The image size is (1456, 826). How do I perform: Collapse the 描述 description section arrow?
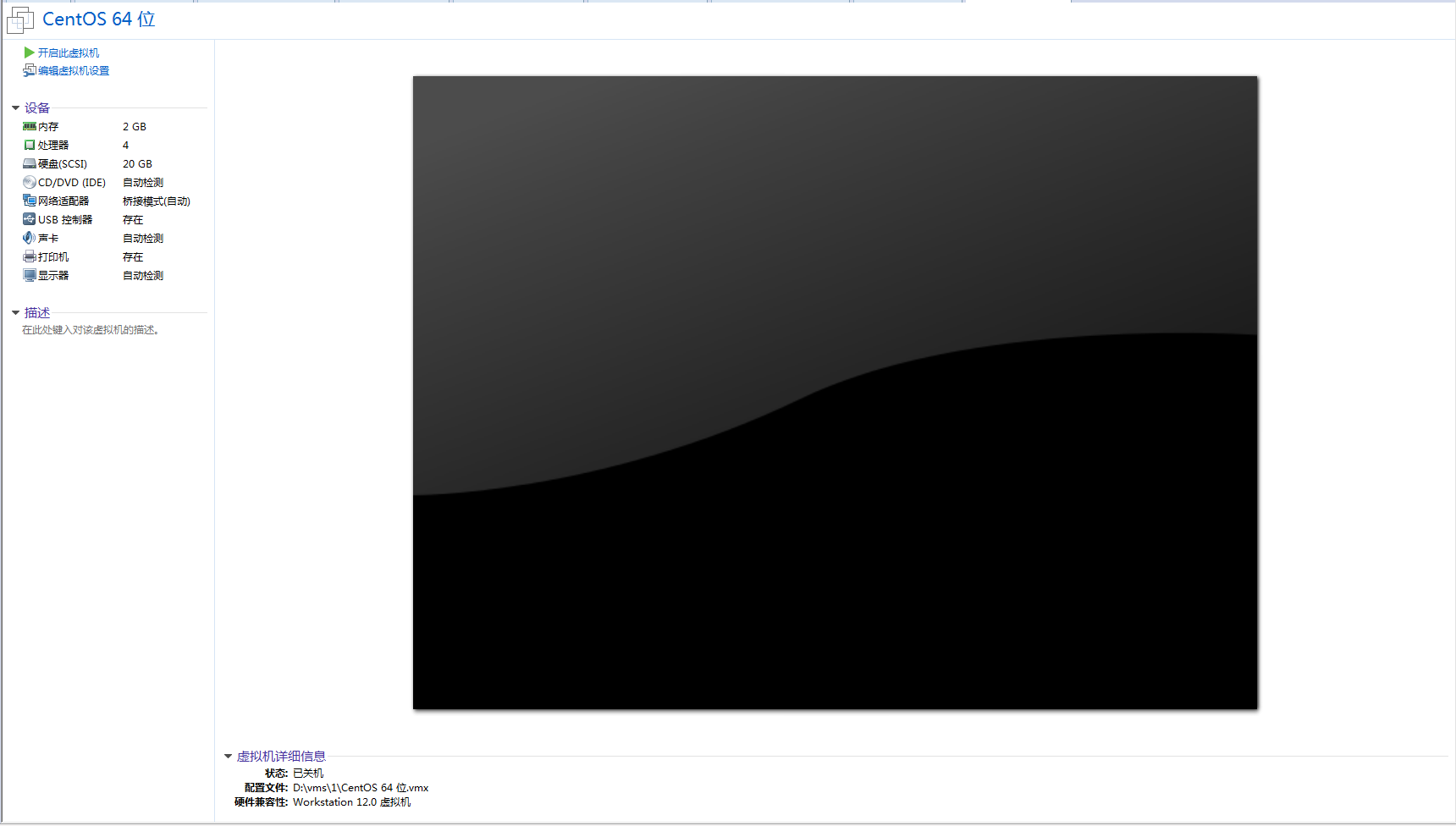(x=15, y=312)
